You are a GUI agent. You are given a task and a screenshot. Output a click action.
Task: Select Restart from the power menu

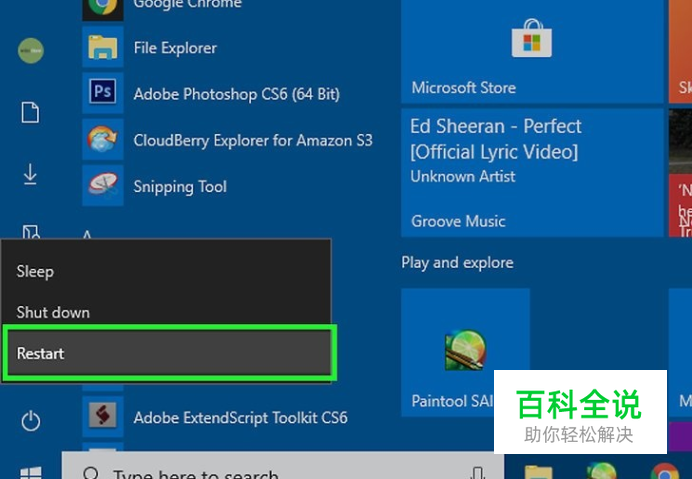coord(169,353)
